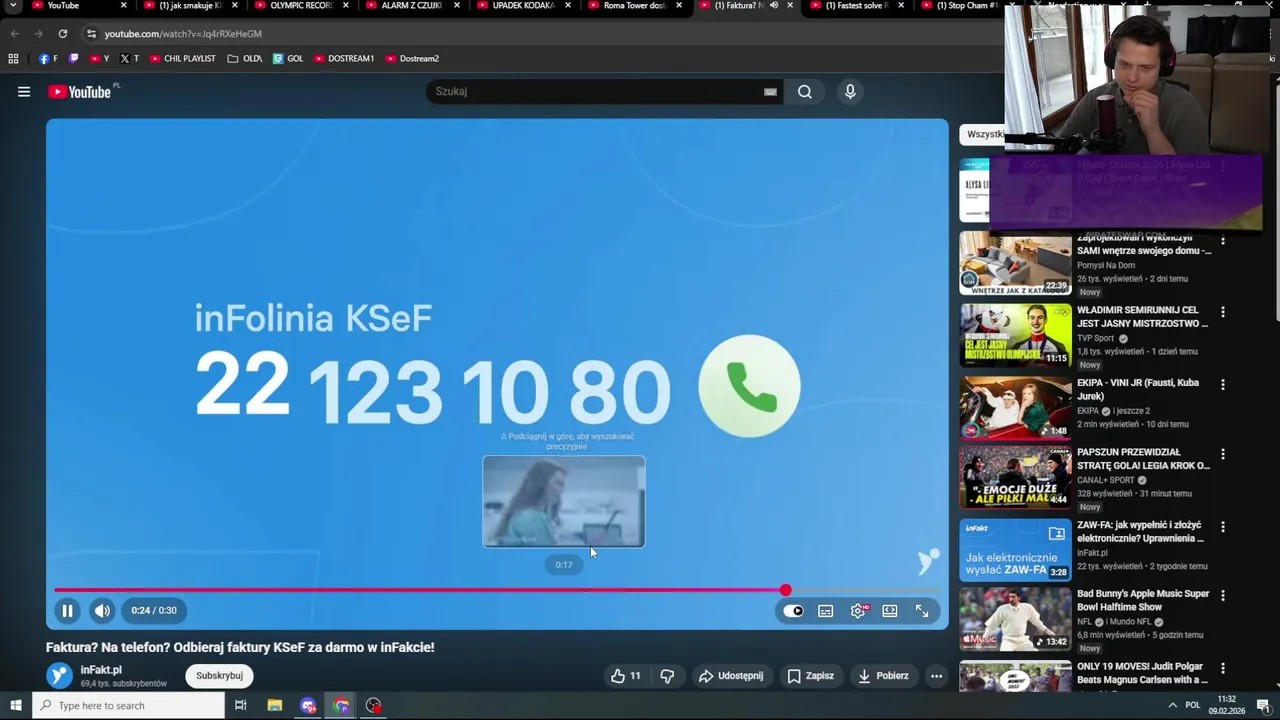Open options for EKIPA - VINI JR video

[x=1222, y=384]
